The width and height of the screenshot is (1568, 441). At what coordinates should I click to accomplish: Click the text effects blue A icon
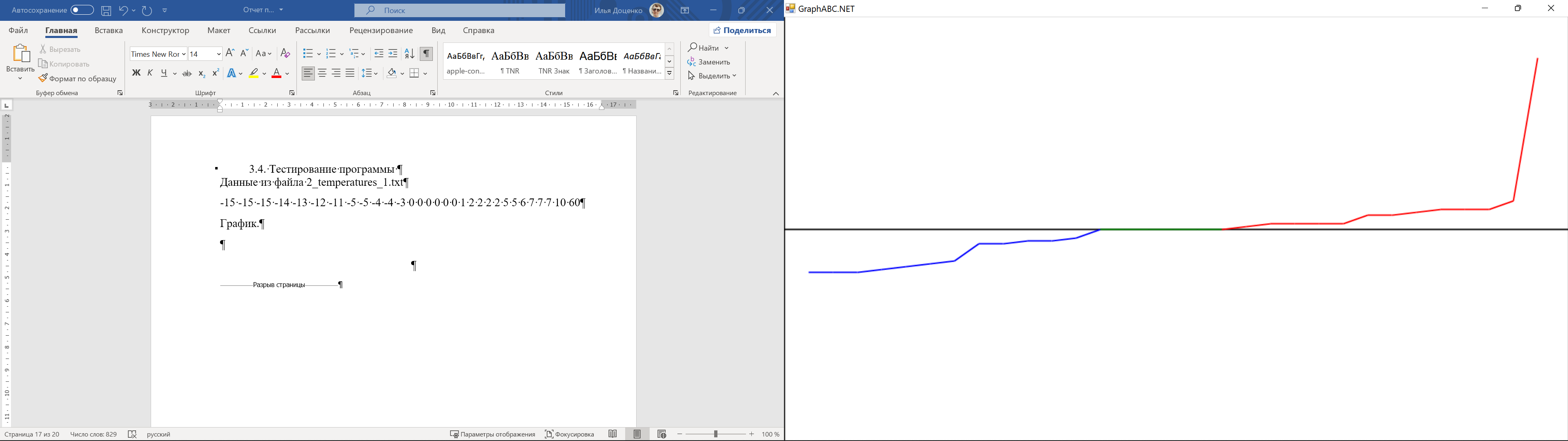tap(231, 73)
